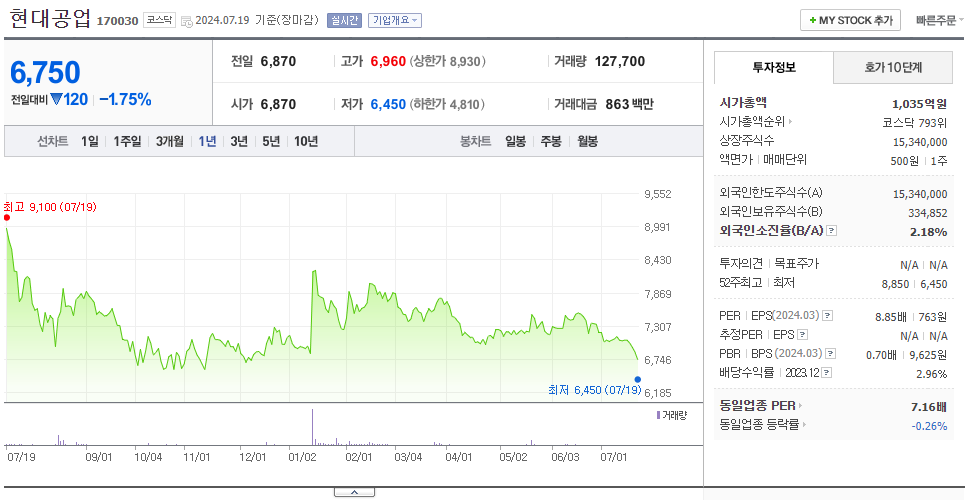Switch to the 투자정보 tab

774,67
